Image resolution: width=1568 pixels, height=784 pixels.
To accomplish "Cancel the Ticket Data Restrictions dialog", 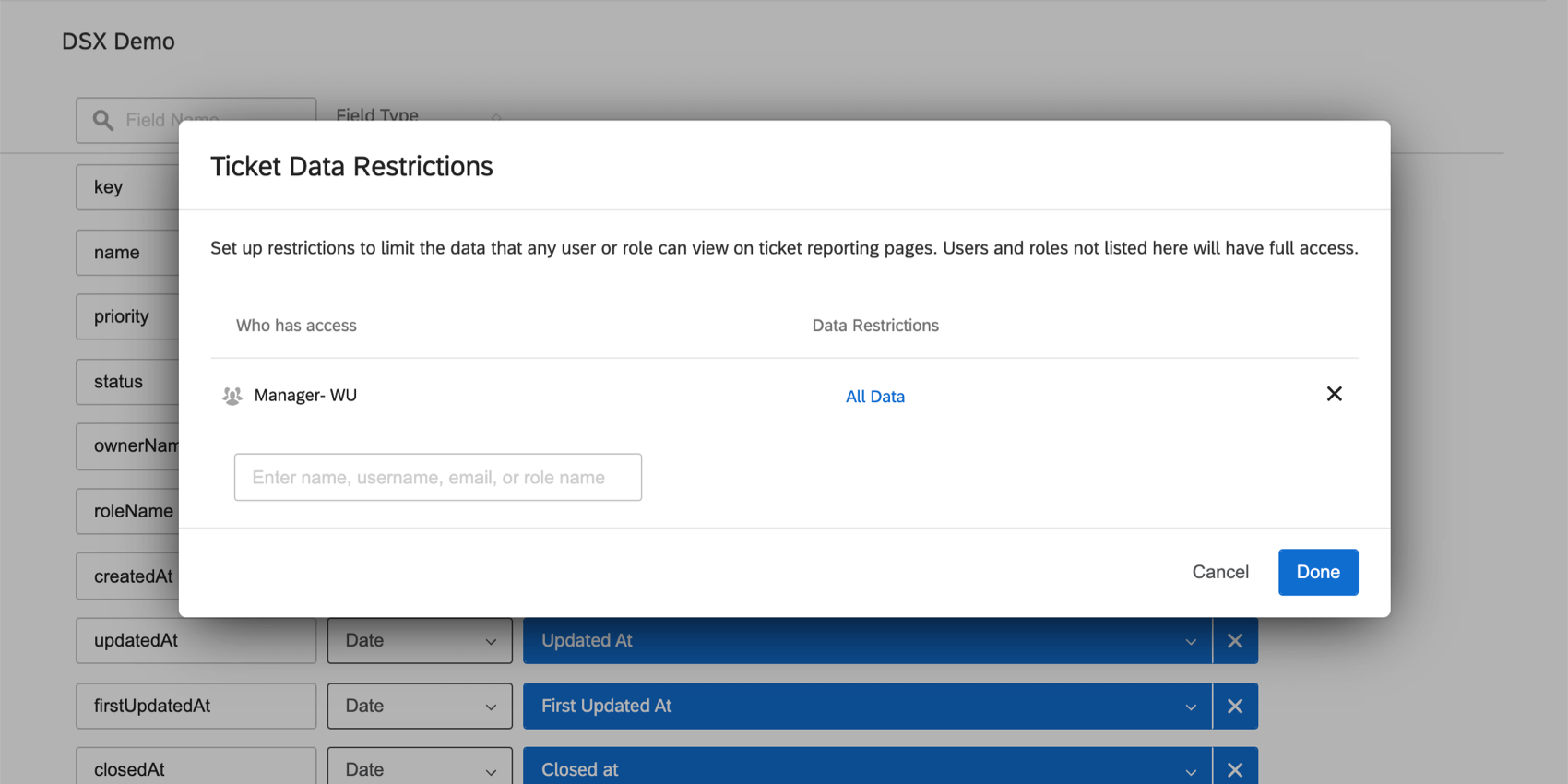I will [1219, 572].
